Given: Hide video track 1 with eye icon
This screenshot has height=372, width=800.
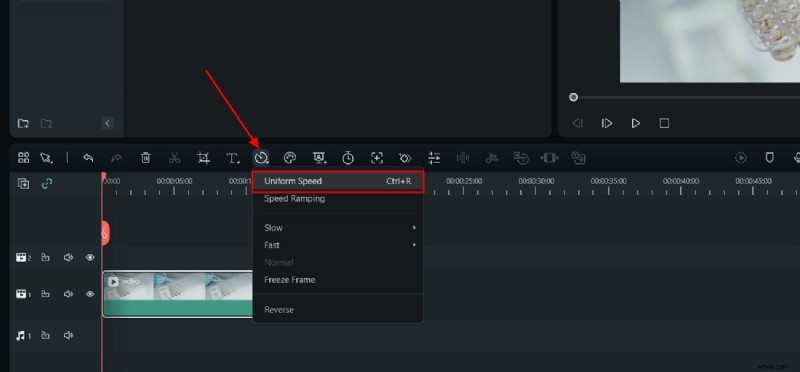Looking at the screenshot, I should (90, 294).
